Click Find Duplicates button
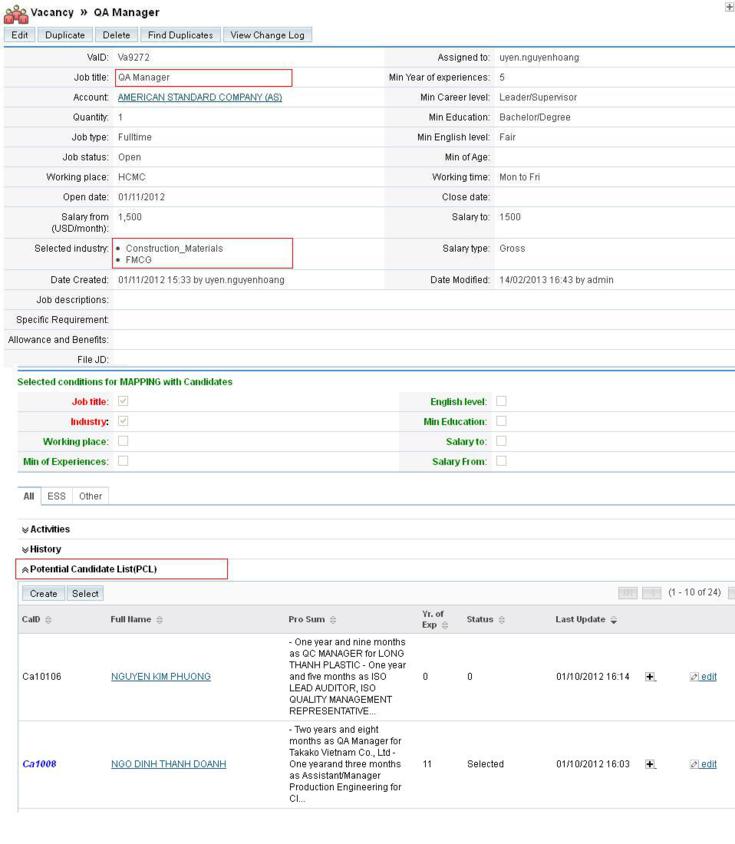Image resolution: width=735 pixels, height=844 pixels. click(x=180, y=35)
